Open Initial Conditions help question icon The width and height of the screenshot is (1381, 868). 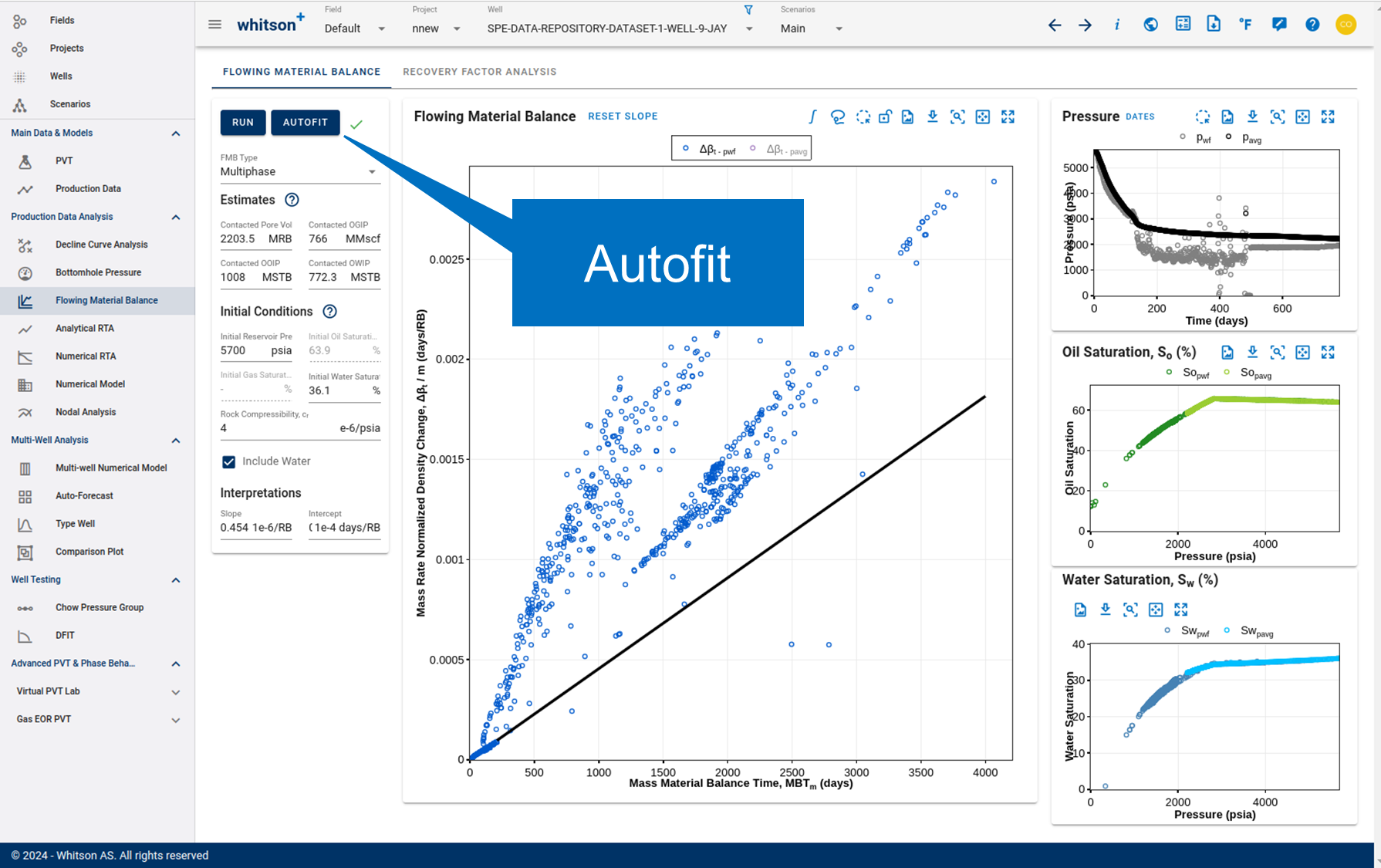(329, 312)
